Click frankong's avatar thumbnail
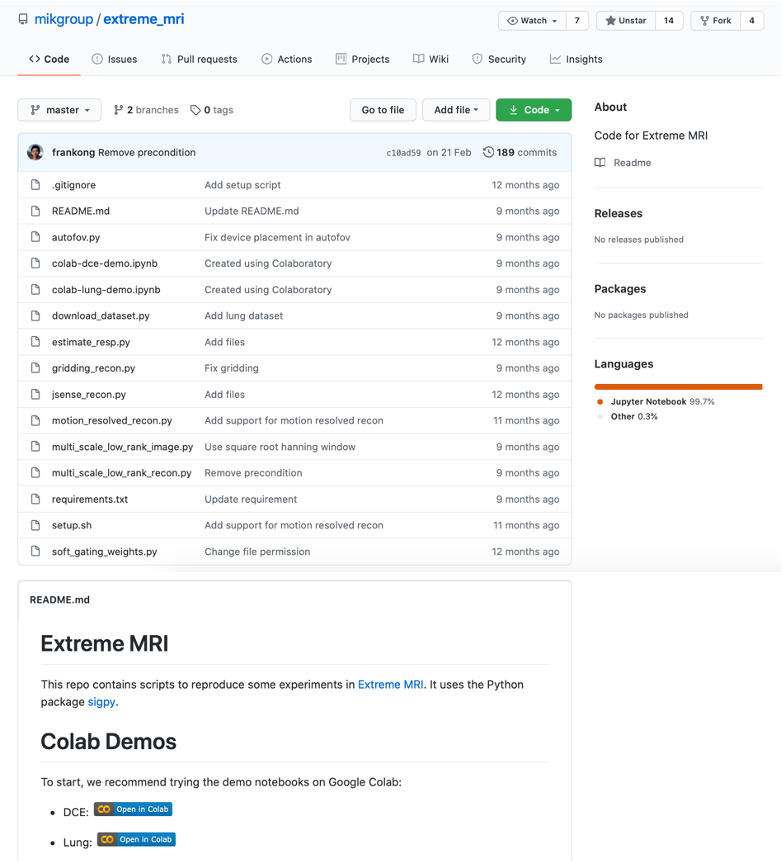Image resolution: width=782 pixels, height=862 pixels. [35, 152]
